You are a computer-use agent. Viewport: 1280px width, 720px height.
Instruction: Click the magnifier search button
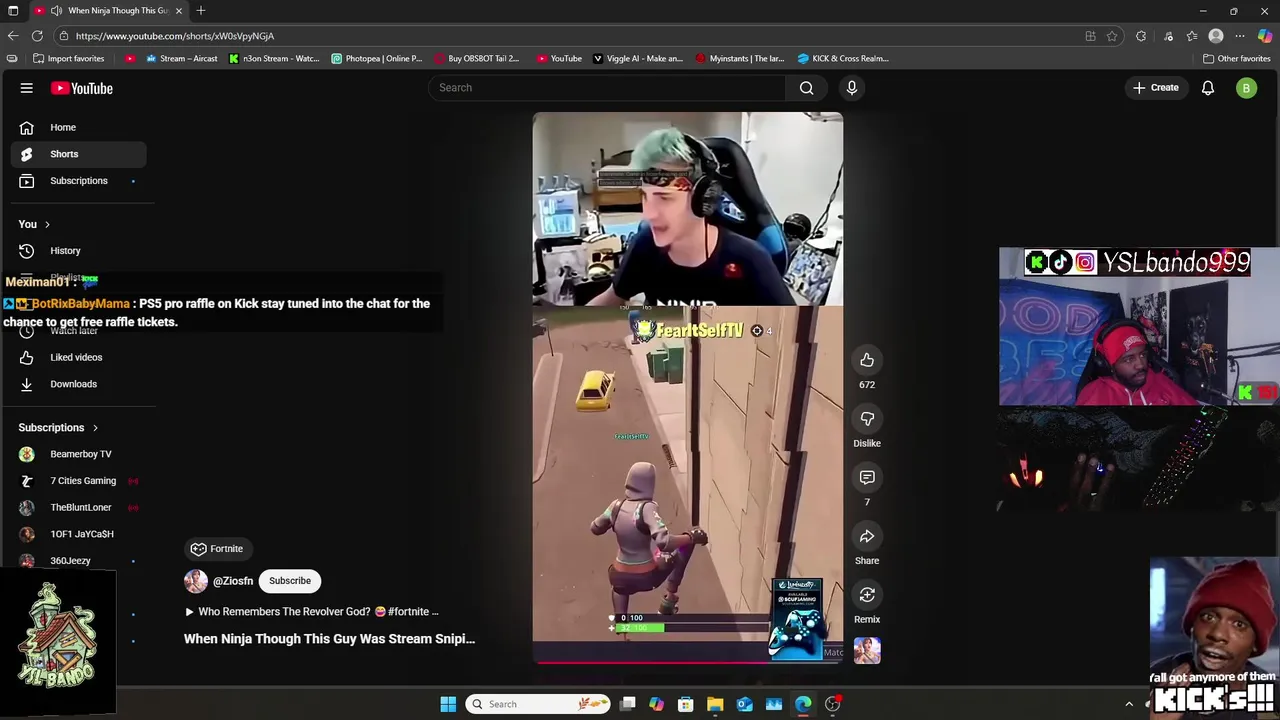(806, 88)
